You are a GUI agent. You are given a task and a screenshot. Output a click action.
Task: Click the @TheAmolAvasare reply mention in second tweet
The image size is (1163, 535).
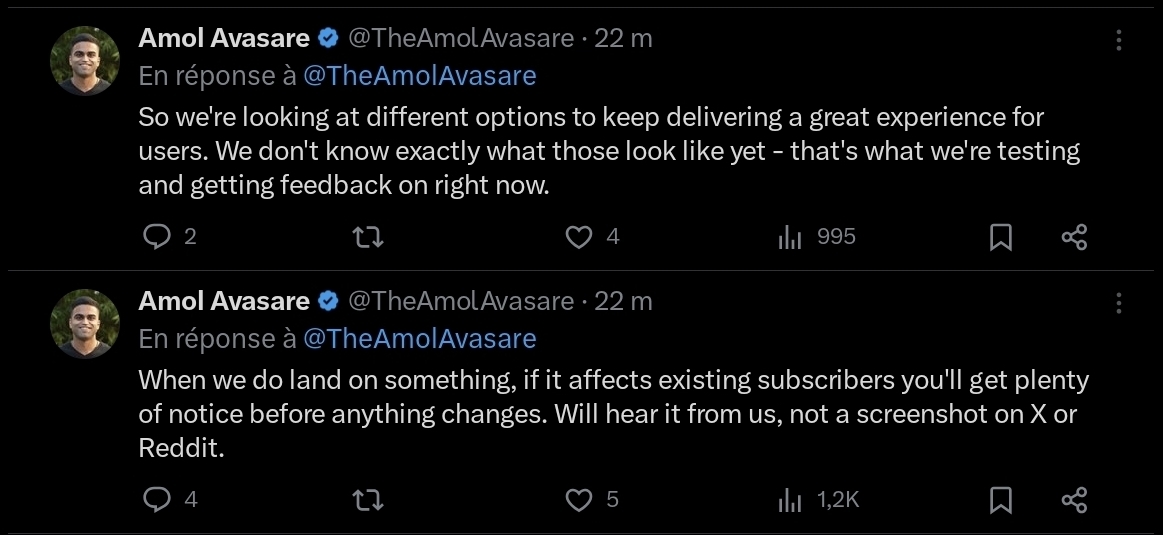(x=418, y=338)
